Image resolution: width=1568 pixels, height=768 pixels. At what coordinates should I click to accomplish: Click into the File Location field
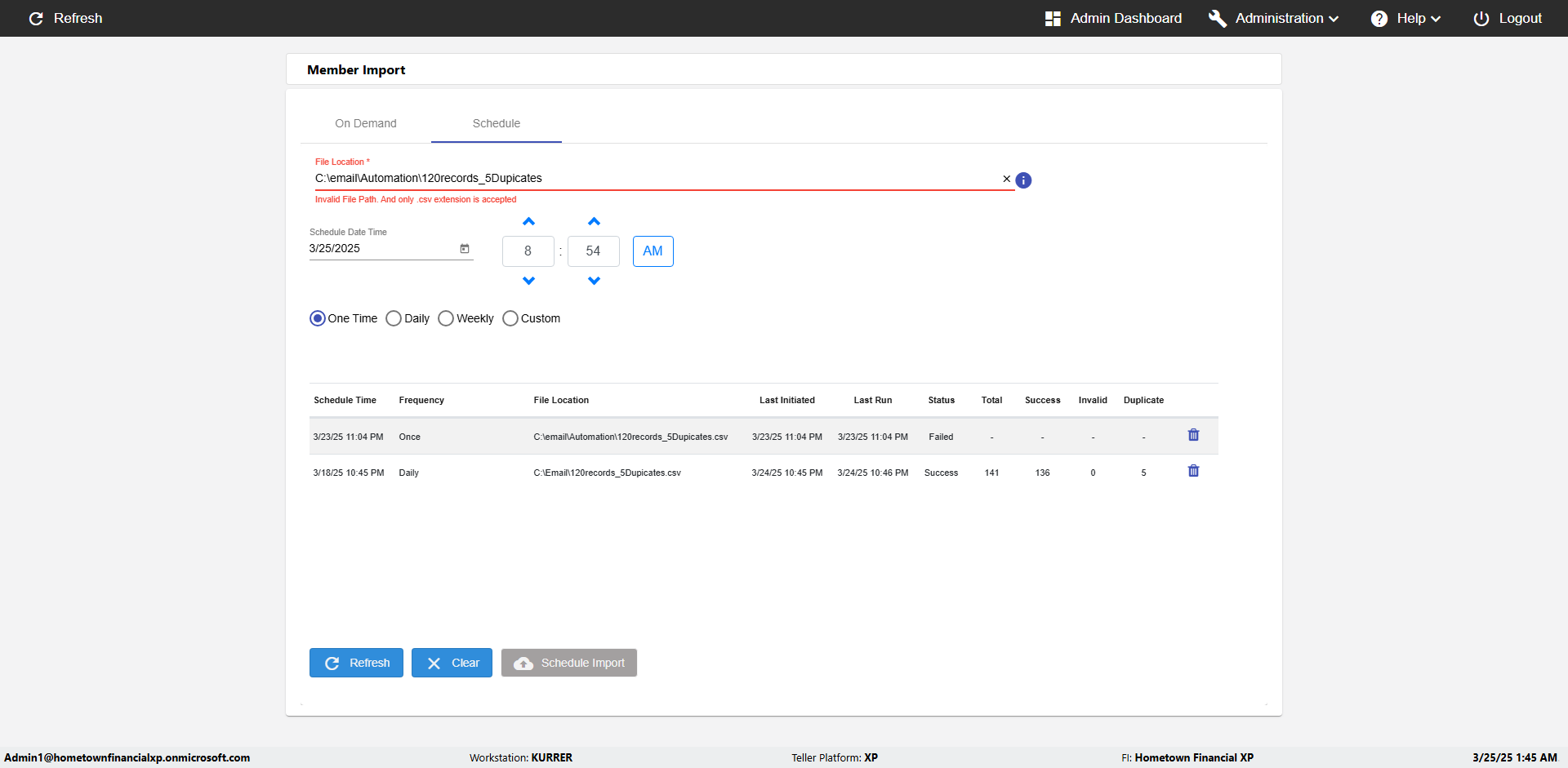click(x=656, y=178)
